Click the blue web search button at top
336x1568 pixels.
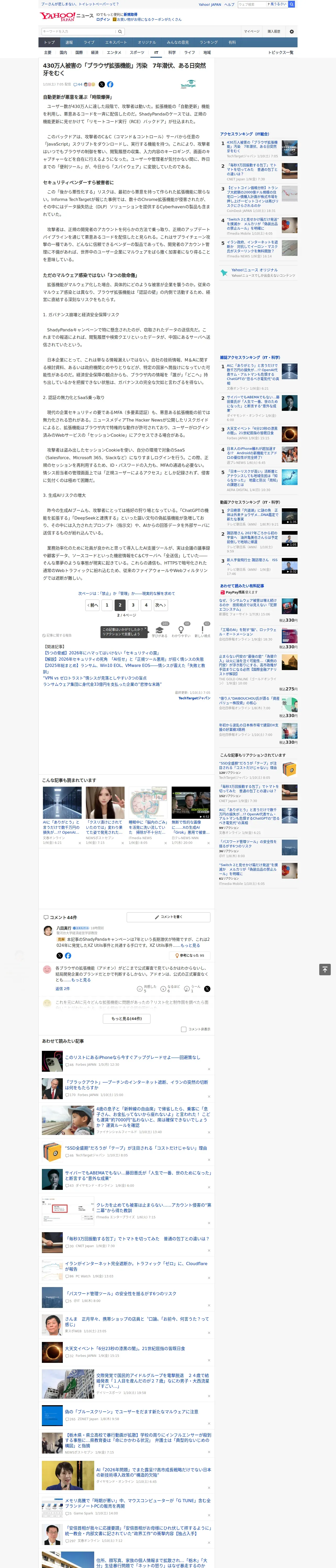pyautogui.click(x=292, y=4)
